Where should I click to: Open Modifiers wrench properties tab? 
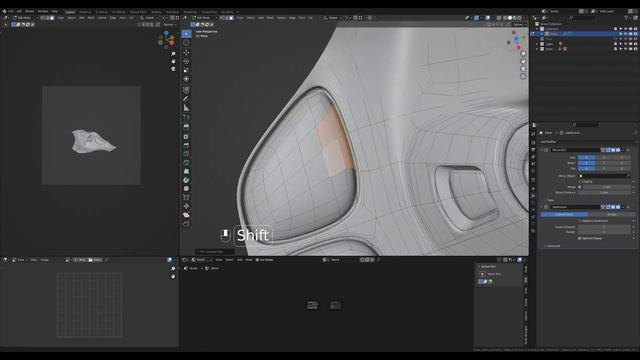tap(533, 196)
